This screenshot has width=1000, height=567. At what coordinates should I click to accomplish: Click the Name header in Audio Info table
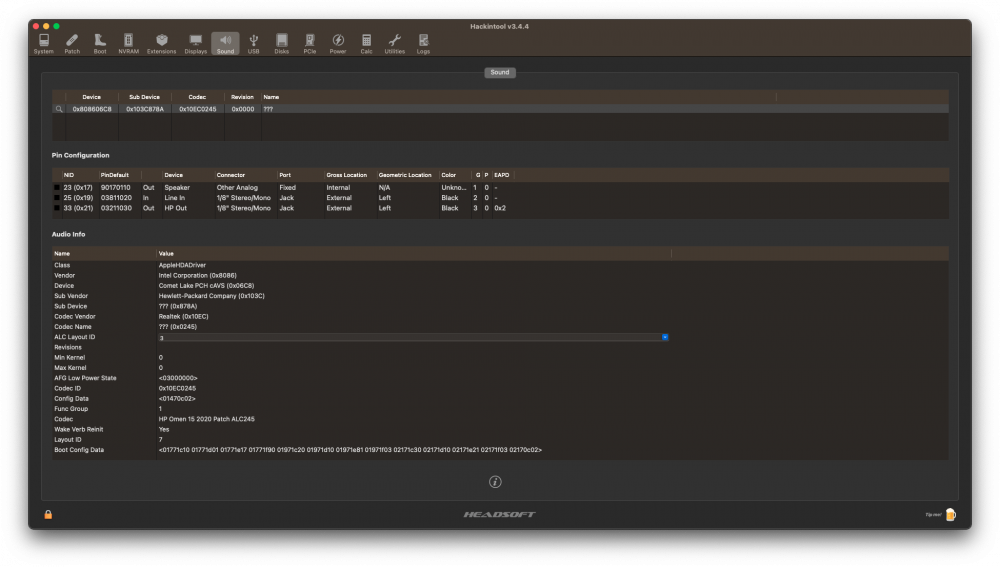click(62, 253)
